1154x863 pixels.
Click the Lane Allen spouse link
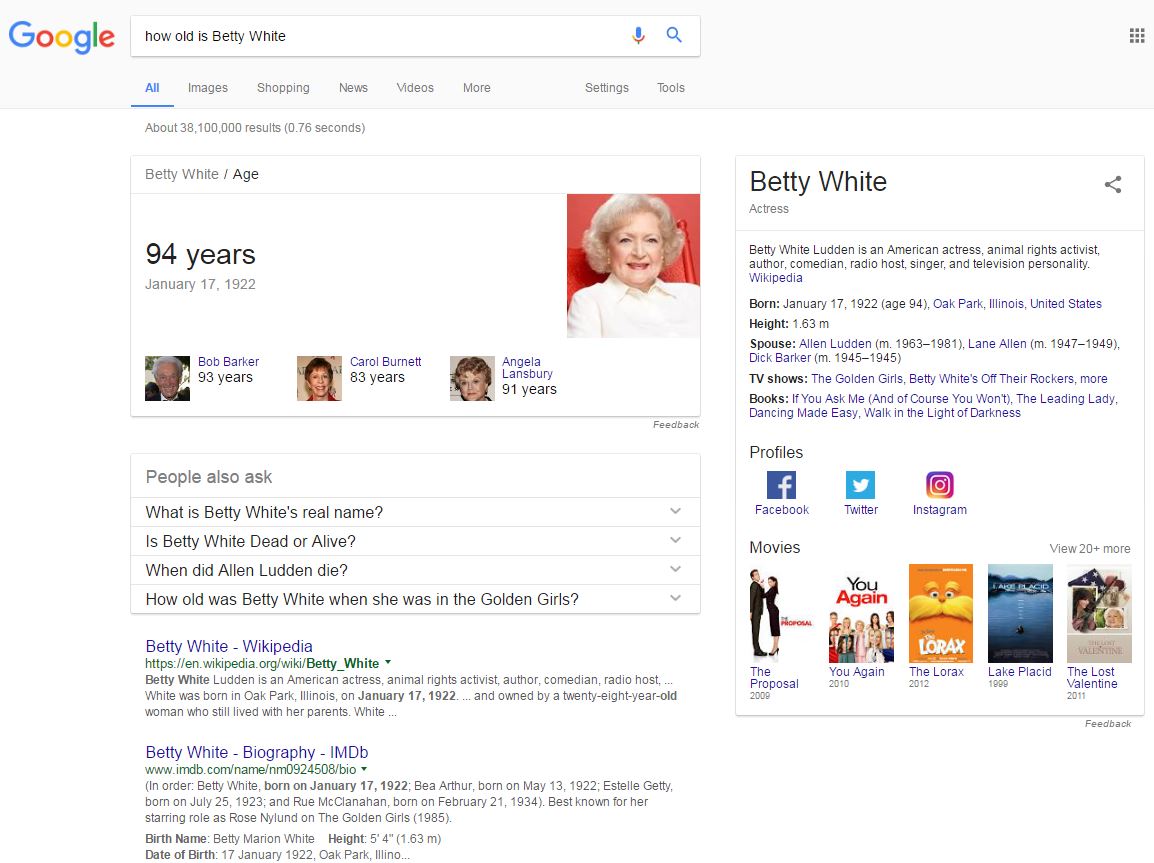pos(997,344)
